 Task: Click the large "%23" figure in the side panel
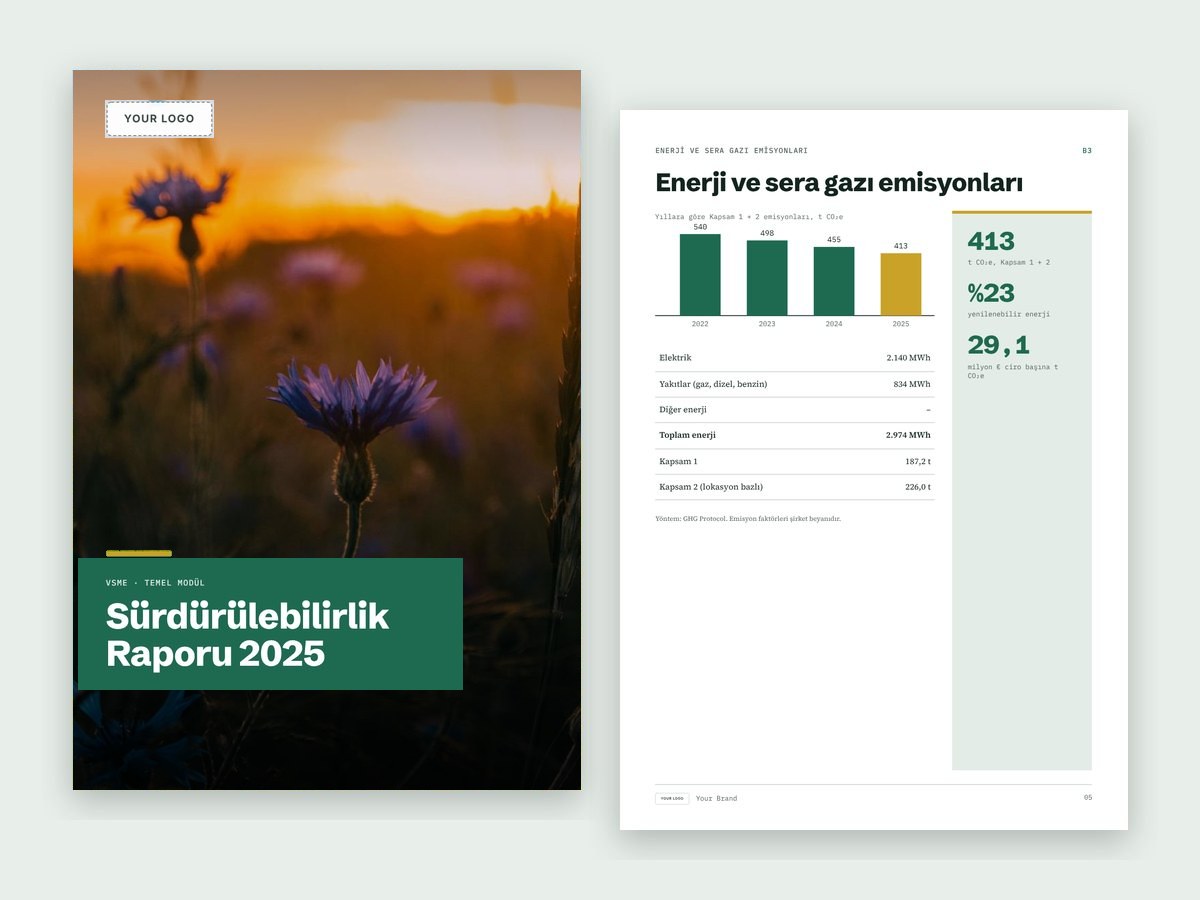point(991,293)
